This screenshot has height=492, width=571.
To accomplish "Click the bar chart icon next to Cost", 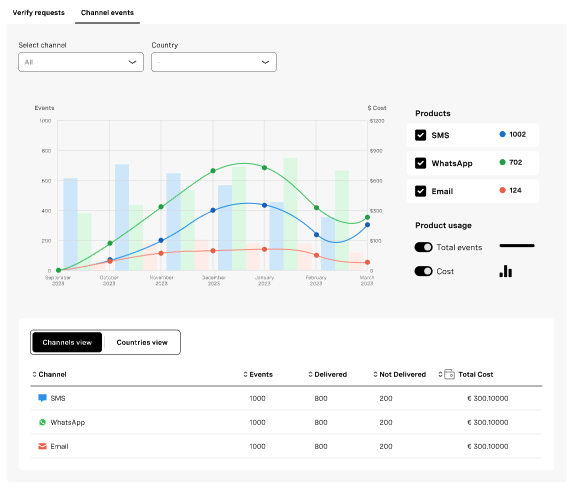I will click(x=505, y=271).
